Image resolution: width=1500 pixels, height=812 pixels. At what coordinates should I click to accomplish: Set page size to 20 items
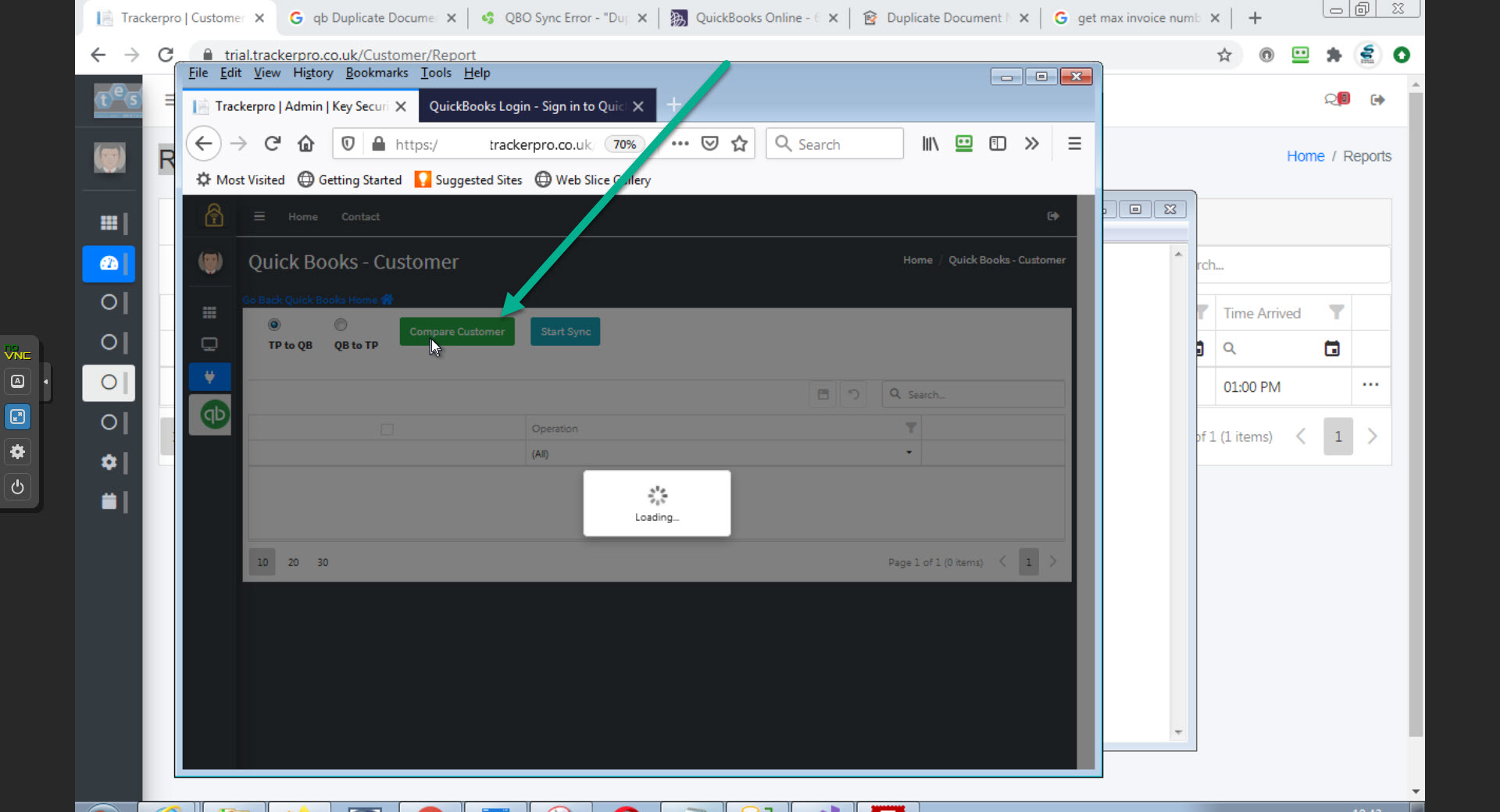click(x=293, y=562)
